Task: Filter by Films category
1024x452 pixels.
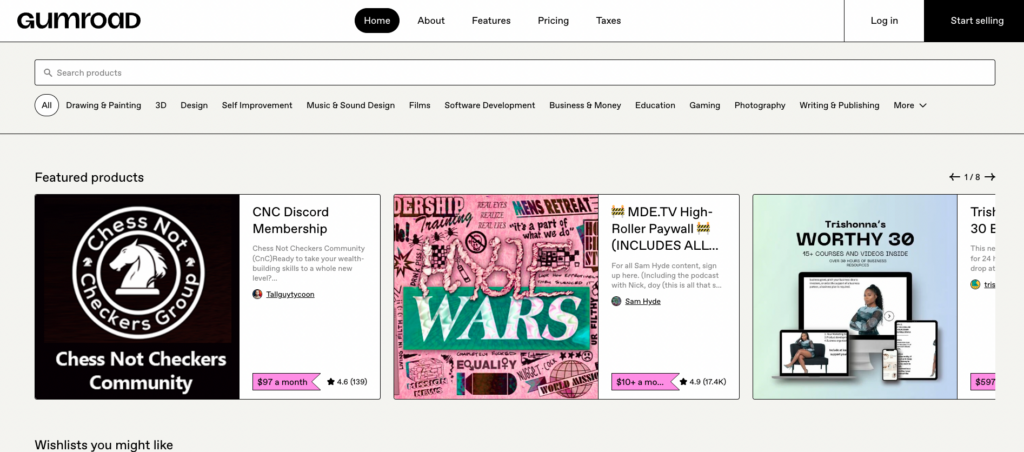Action: [x=419, y=105]
